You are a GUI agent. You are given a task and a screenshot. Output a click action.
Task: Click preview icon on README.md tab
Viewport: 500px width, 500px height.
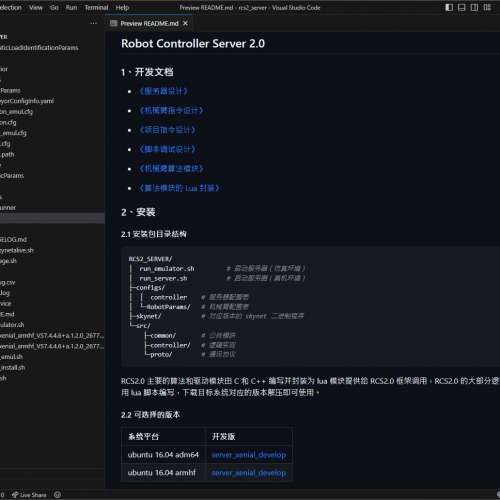[x=114, y=23]
